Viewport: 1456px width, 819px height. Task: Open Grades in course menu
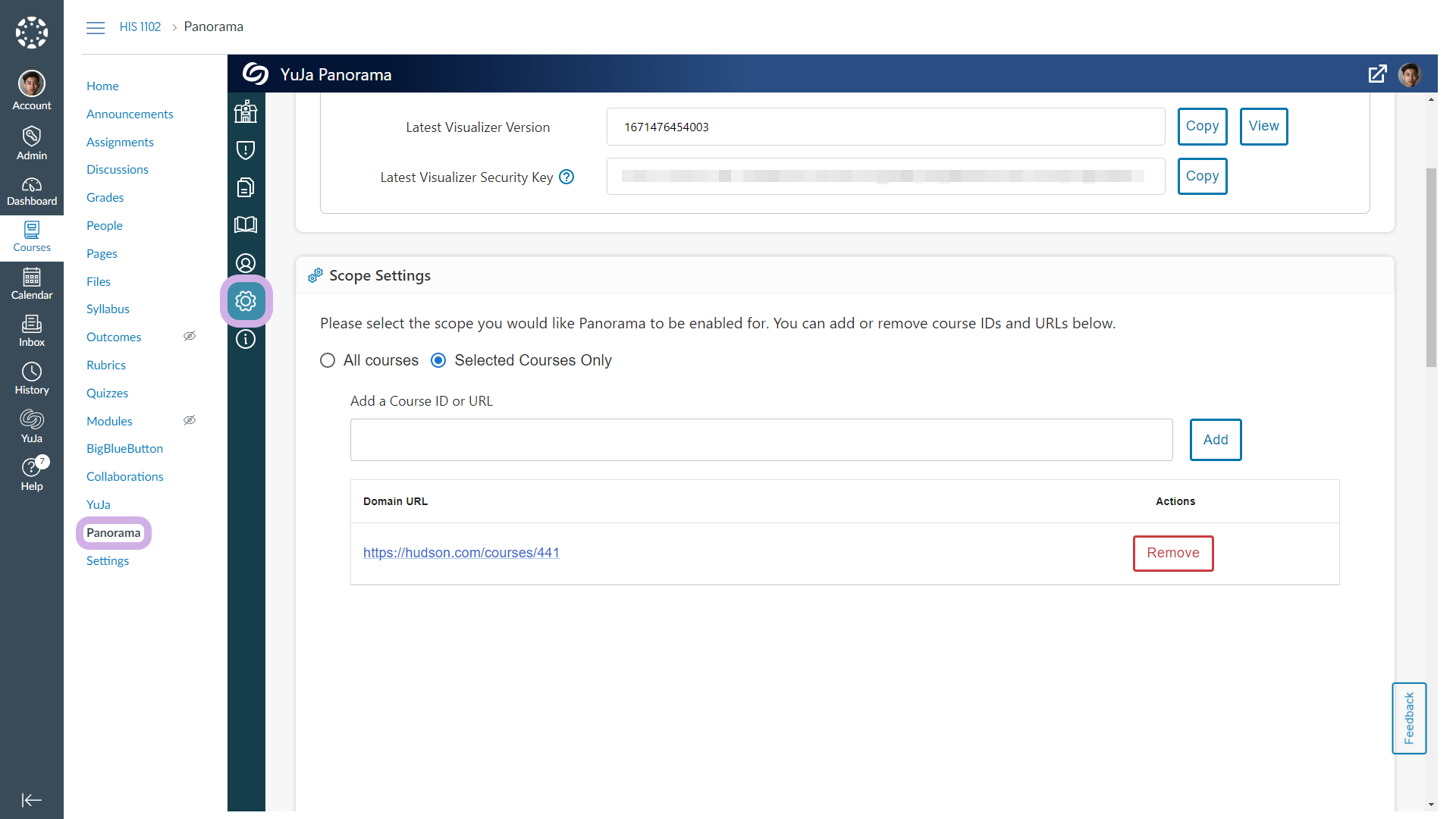[105, 197]
